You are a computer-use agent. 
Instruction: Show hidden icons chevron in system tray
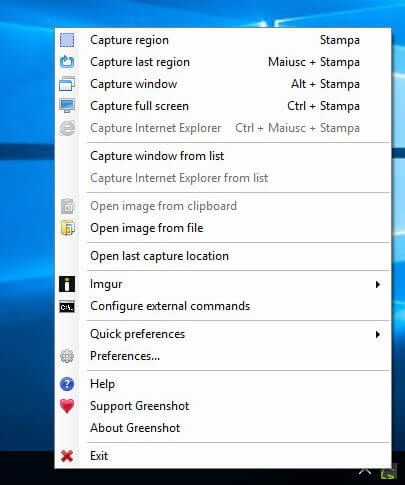tap(365, 472)
